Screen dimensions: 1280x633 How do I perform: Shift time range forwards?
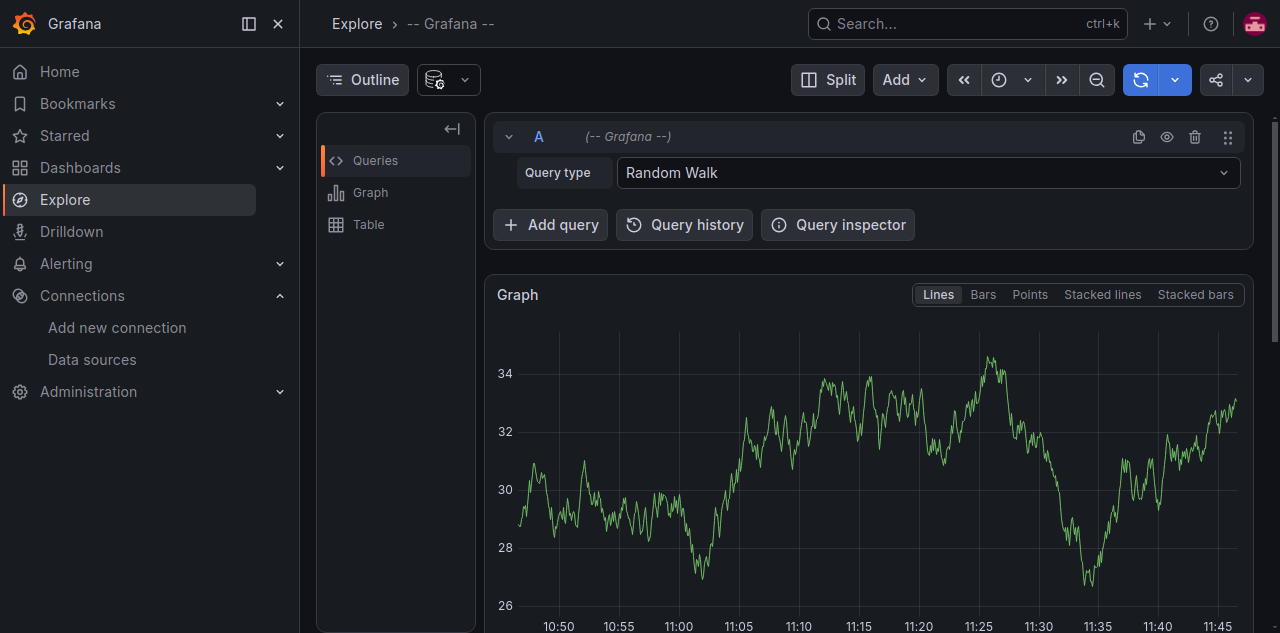[x=1062, y=80]
